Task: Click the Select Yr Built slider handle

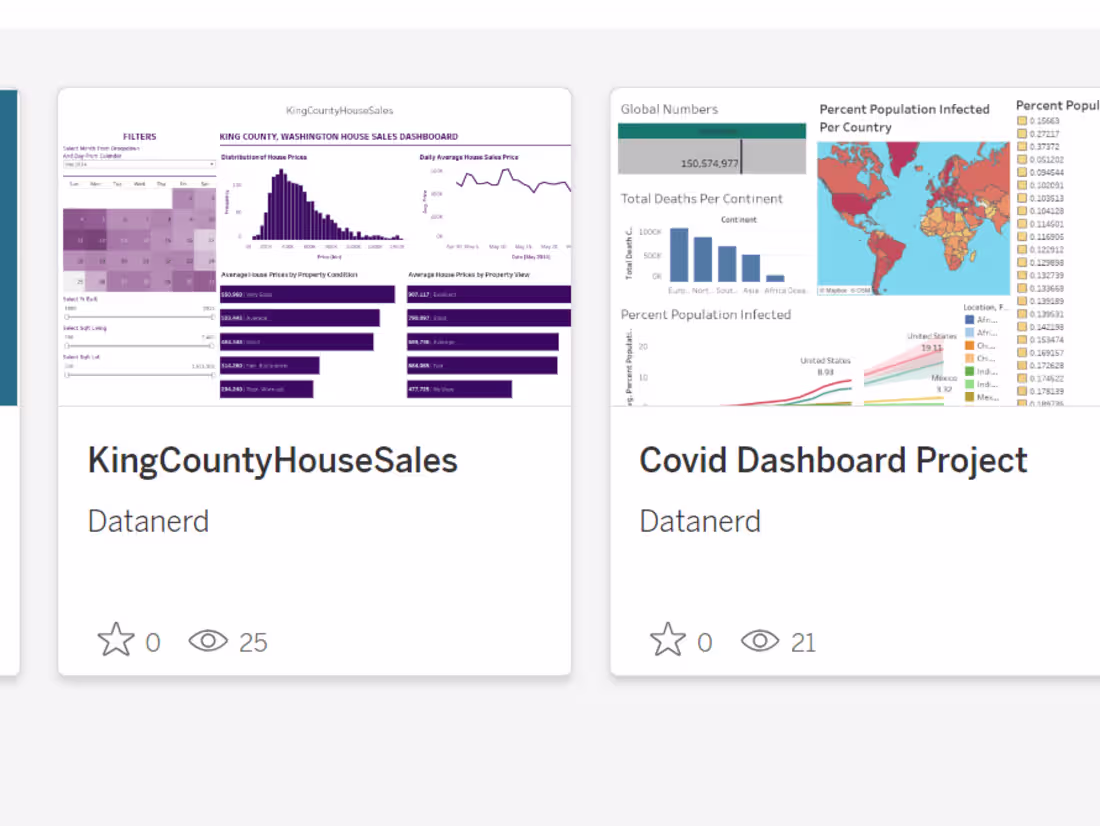Action: 67,317
